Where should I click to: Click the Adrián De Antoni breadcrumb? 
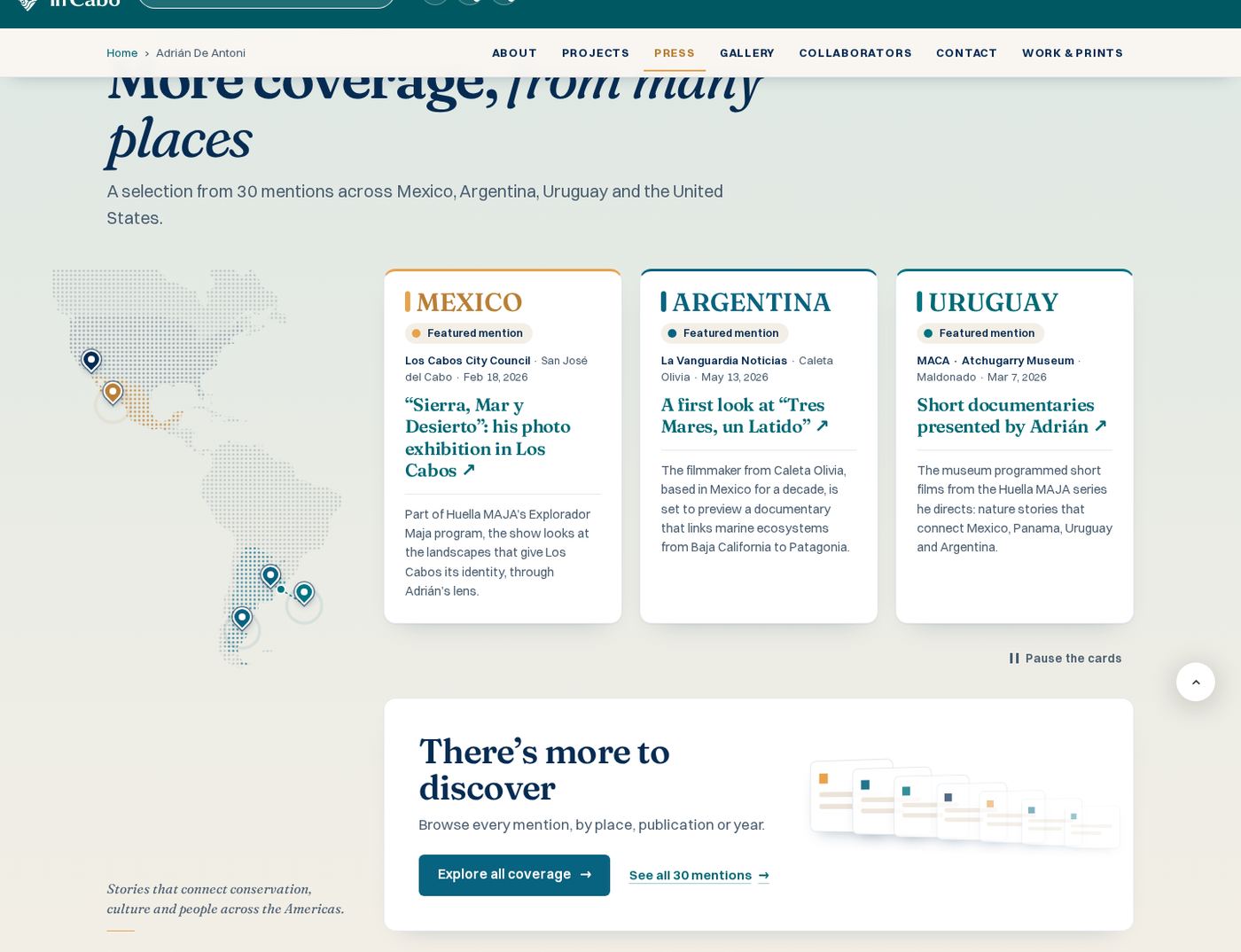200,53
